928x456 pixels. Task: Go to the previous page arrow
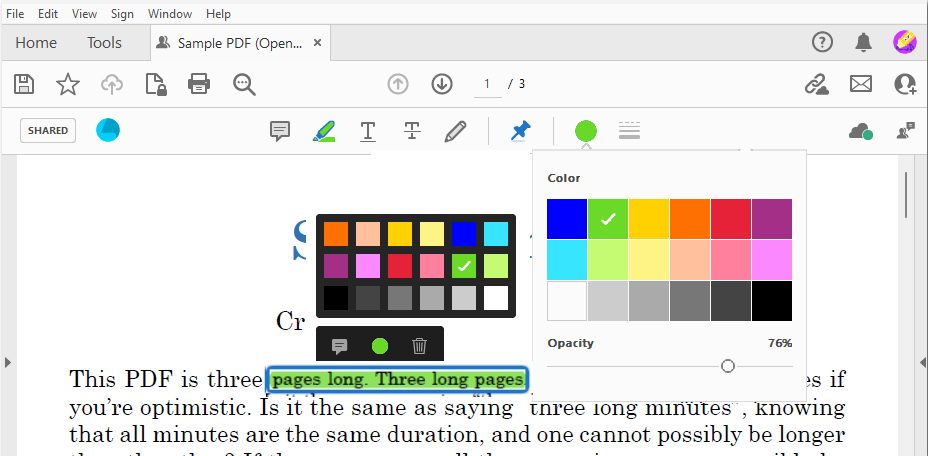398,84
